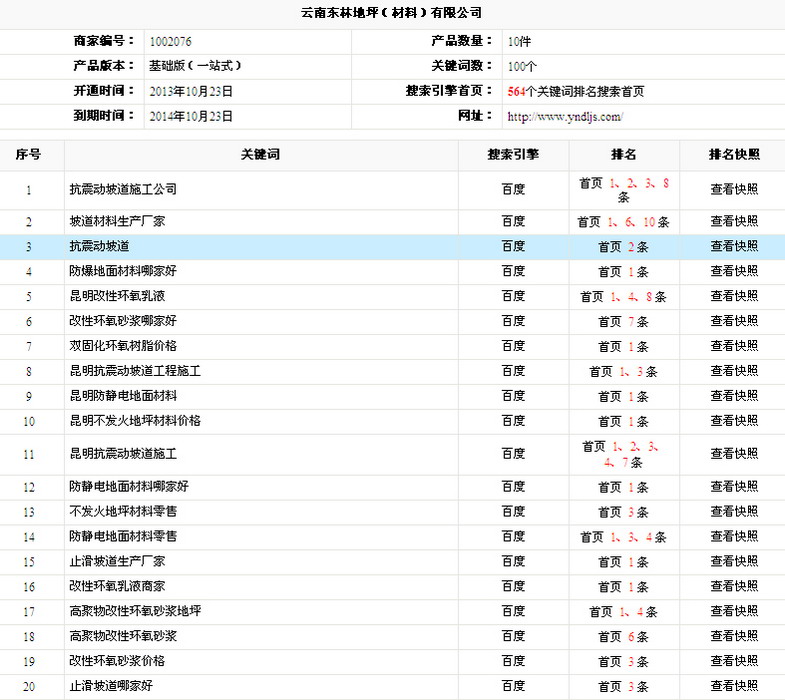
Task: Click the 搜索引擎 column header
Action: (513, 155)
